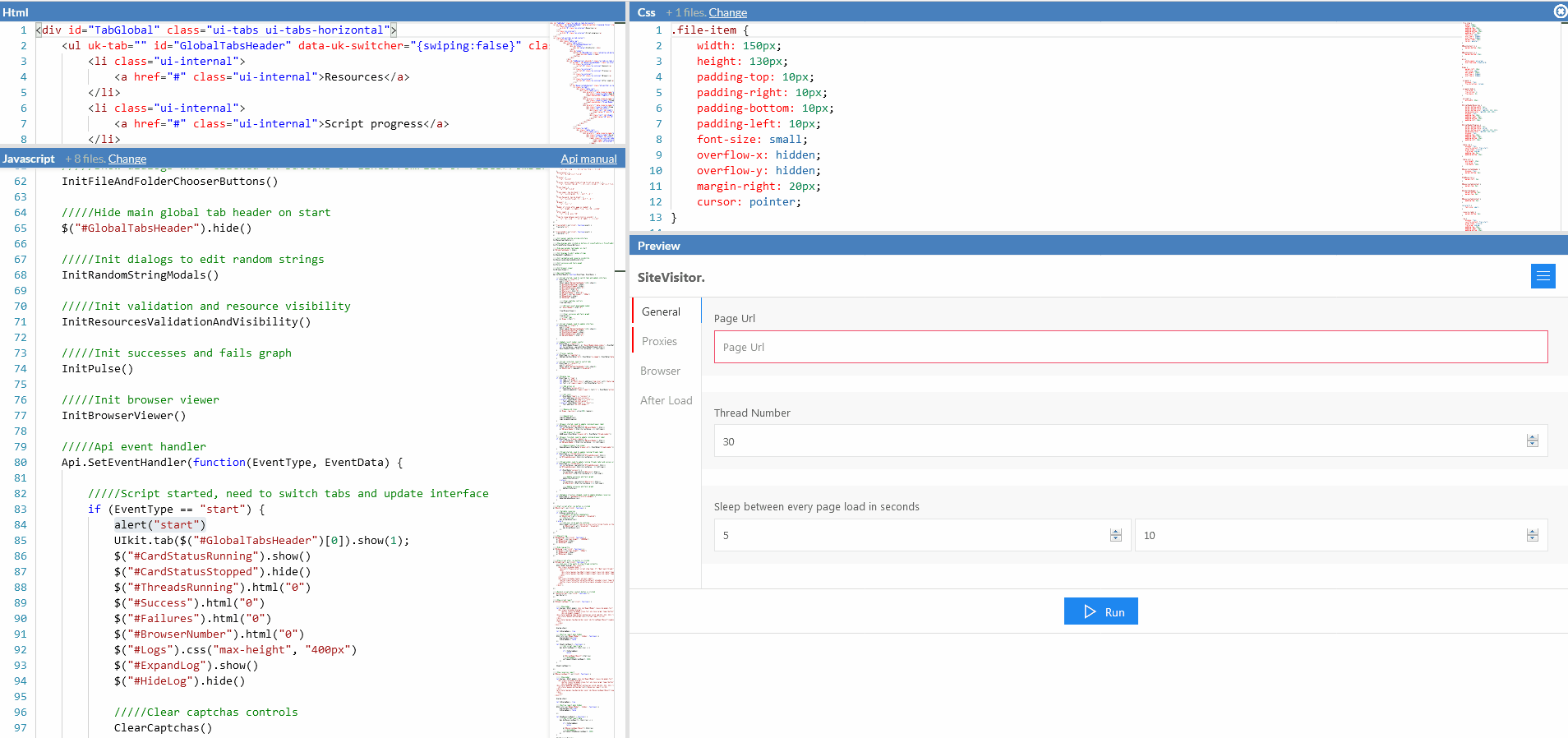Increase the minimum sleep value of 5
Viewport: 1568px width, 738px height.
1115,532
